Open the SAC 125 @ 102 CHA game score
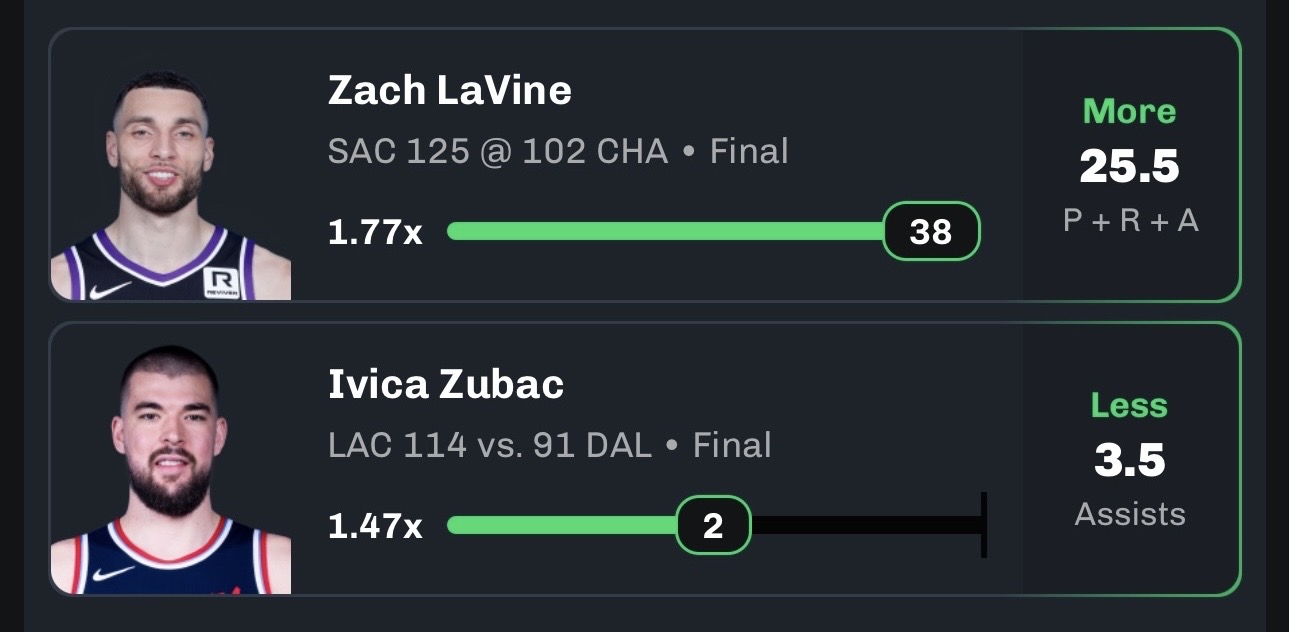The width and height of the screenshot is (1289, 632). coord(498,152)
